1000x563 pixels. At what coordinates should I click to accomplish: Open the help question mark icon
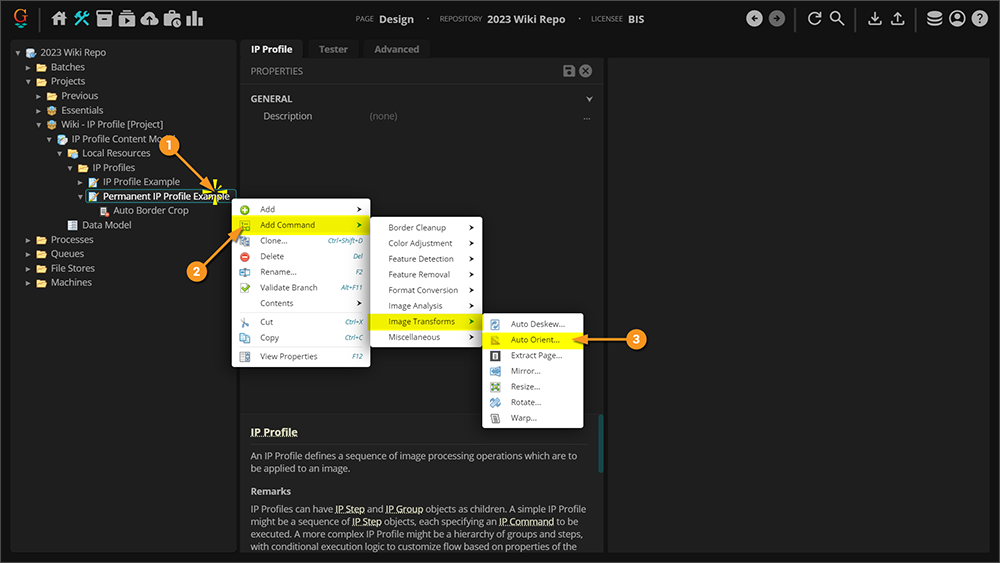pyautogui.click(x=980, y=18)
